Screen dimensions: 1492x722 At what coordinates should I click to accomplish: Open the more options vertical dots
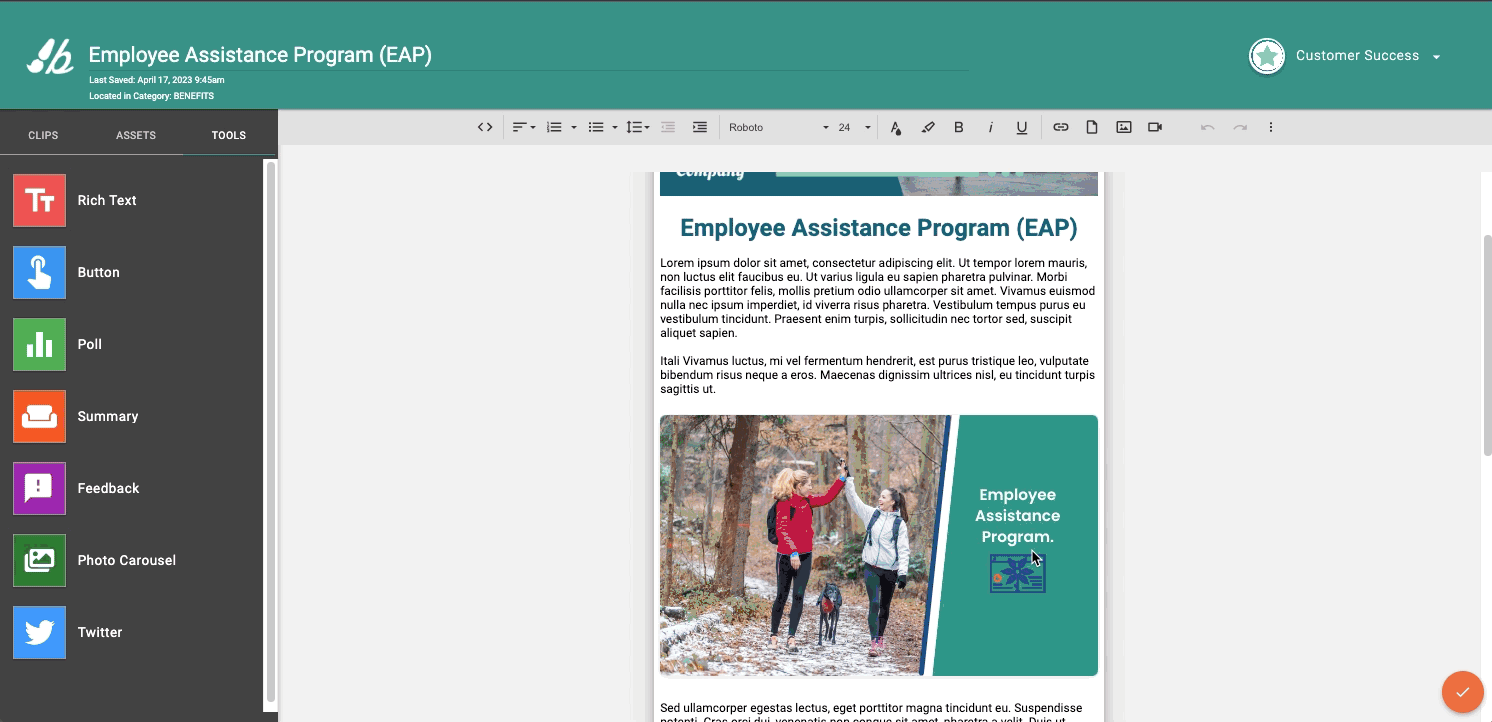[x=1271, y=127]
